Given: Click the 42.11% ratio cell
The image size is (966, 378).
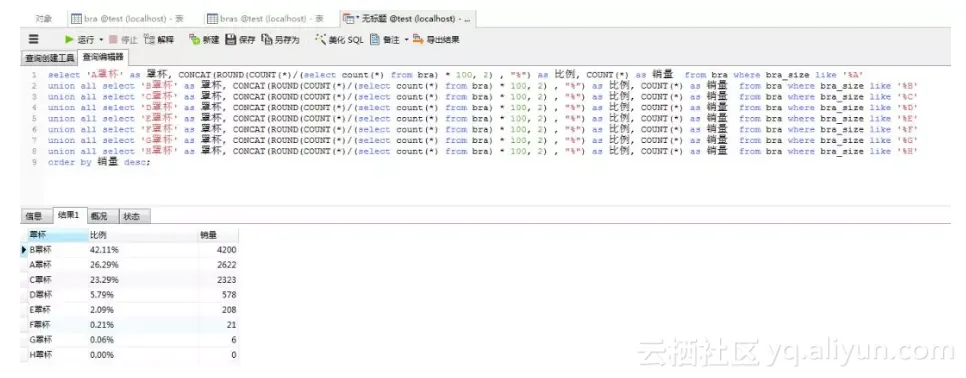Looking at the screenshot, I should pos(143,250).
